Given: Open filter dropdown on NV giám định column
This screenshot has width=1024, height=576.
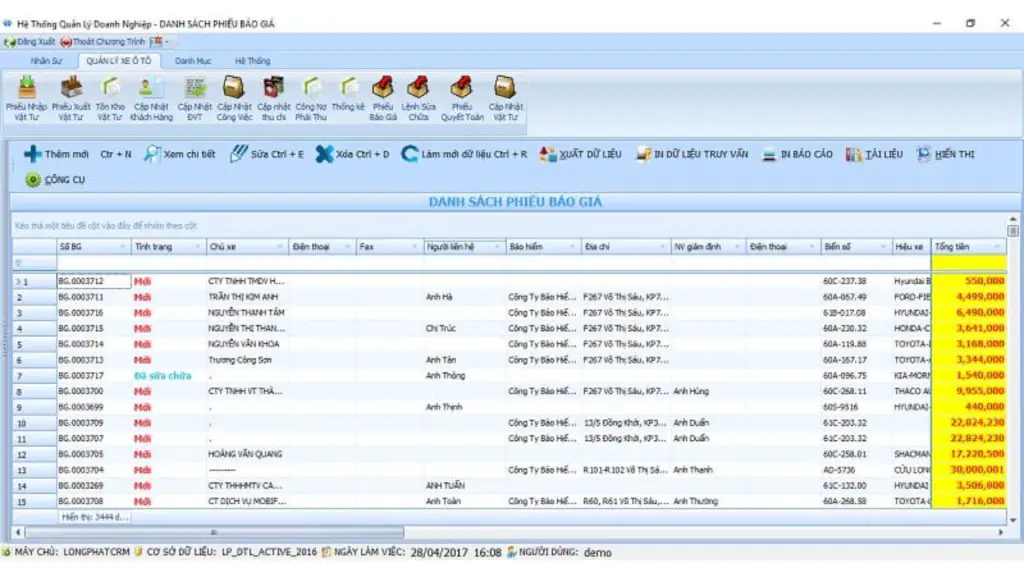Looking at the screenshot, I should coord(737,247).
